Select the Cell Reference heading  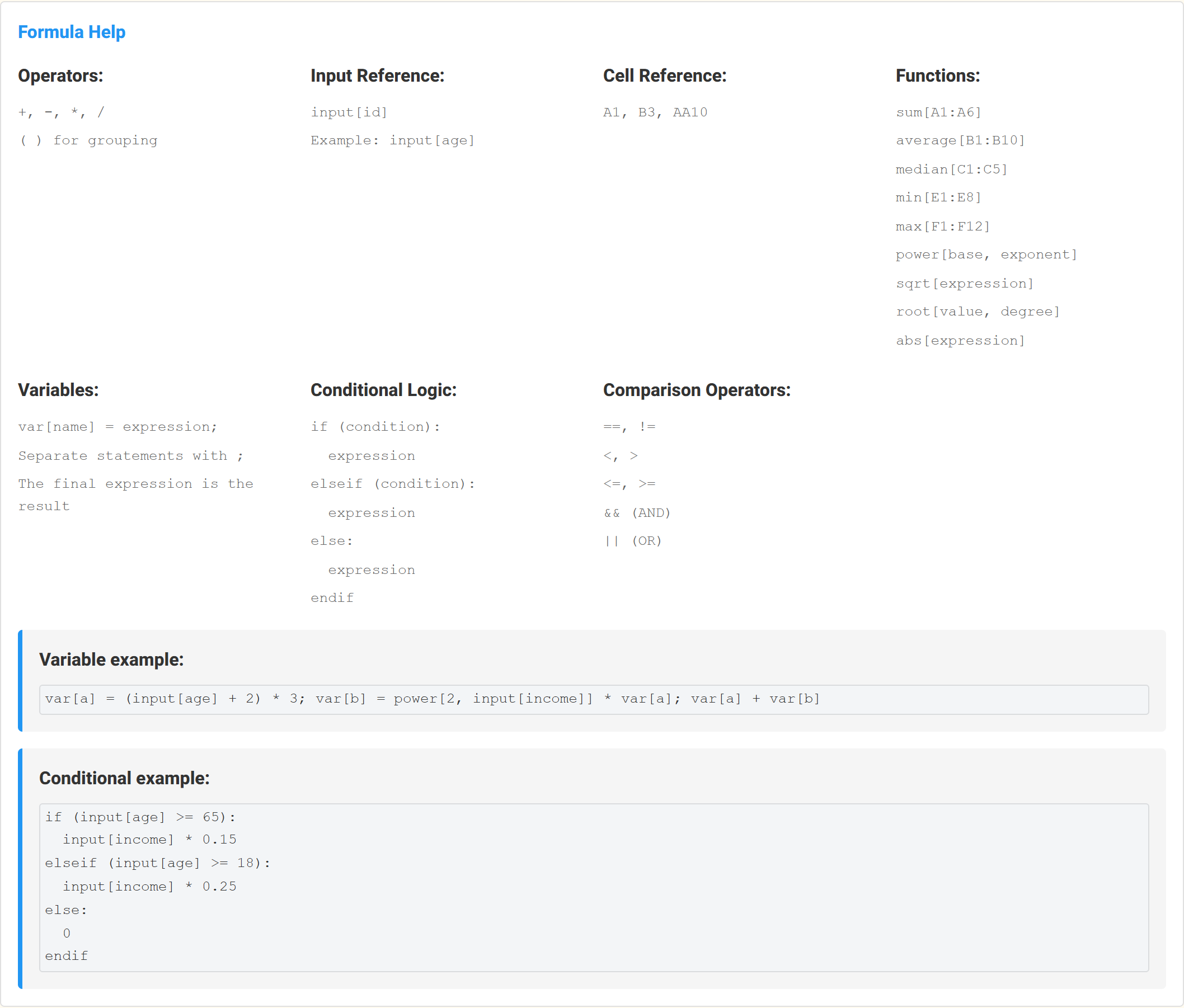click(665, 76)
